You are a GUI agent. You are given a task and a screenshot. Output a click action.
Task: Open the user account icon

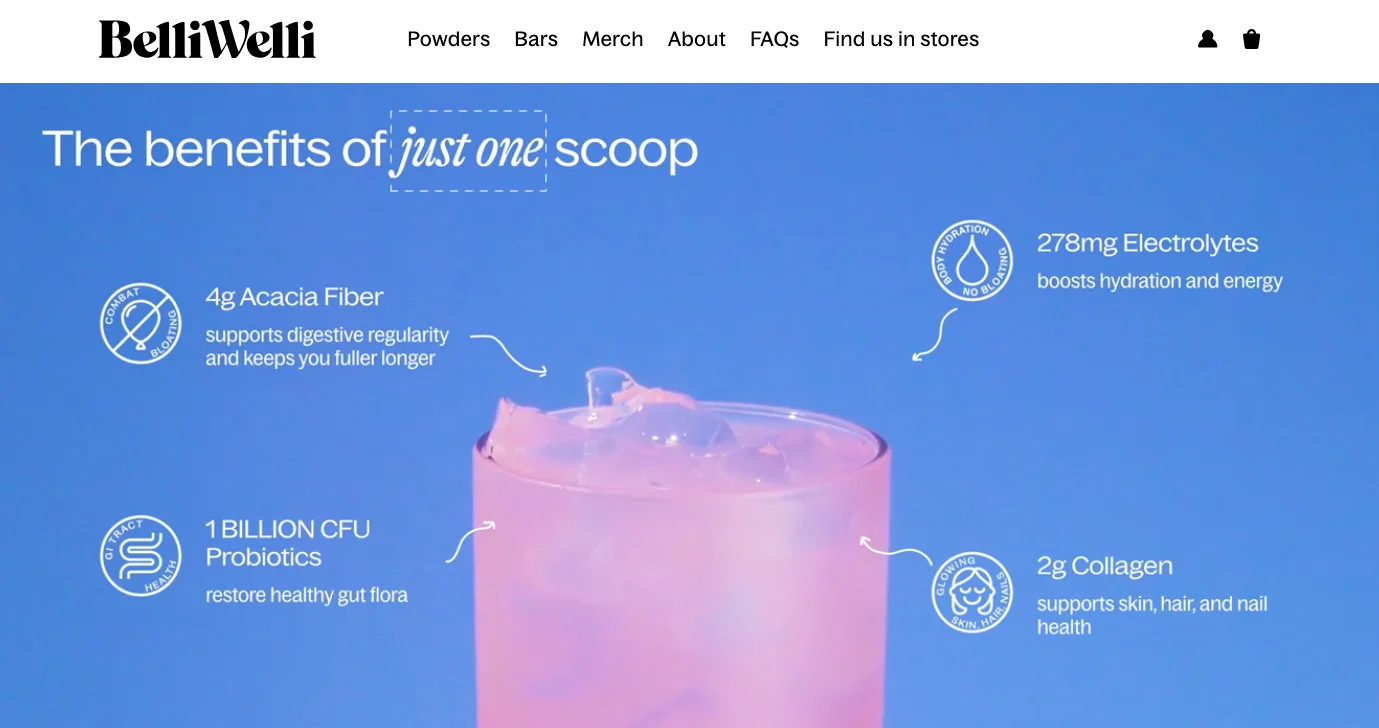coord(1207,39)
